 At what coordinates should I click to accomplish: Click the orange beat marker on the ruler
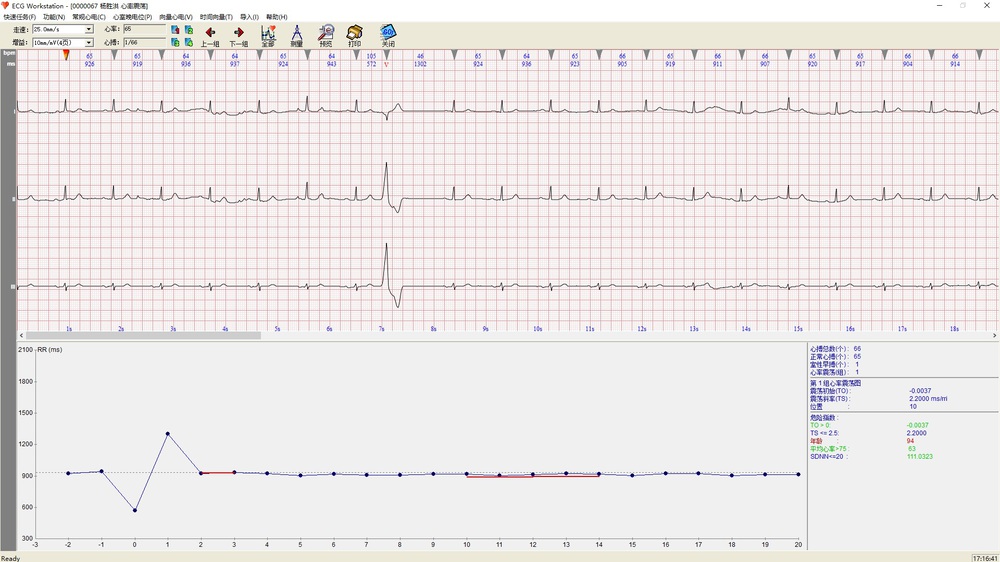click(67, 56)
